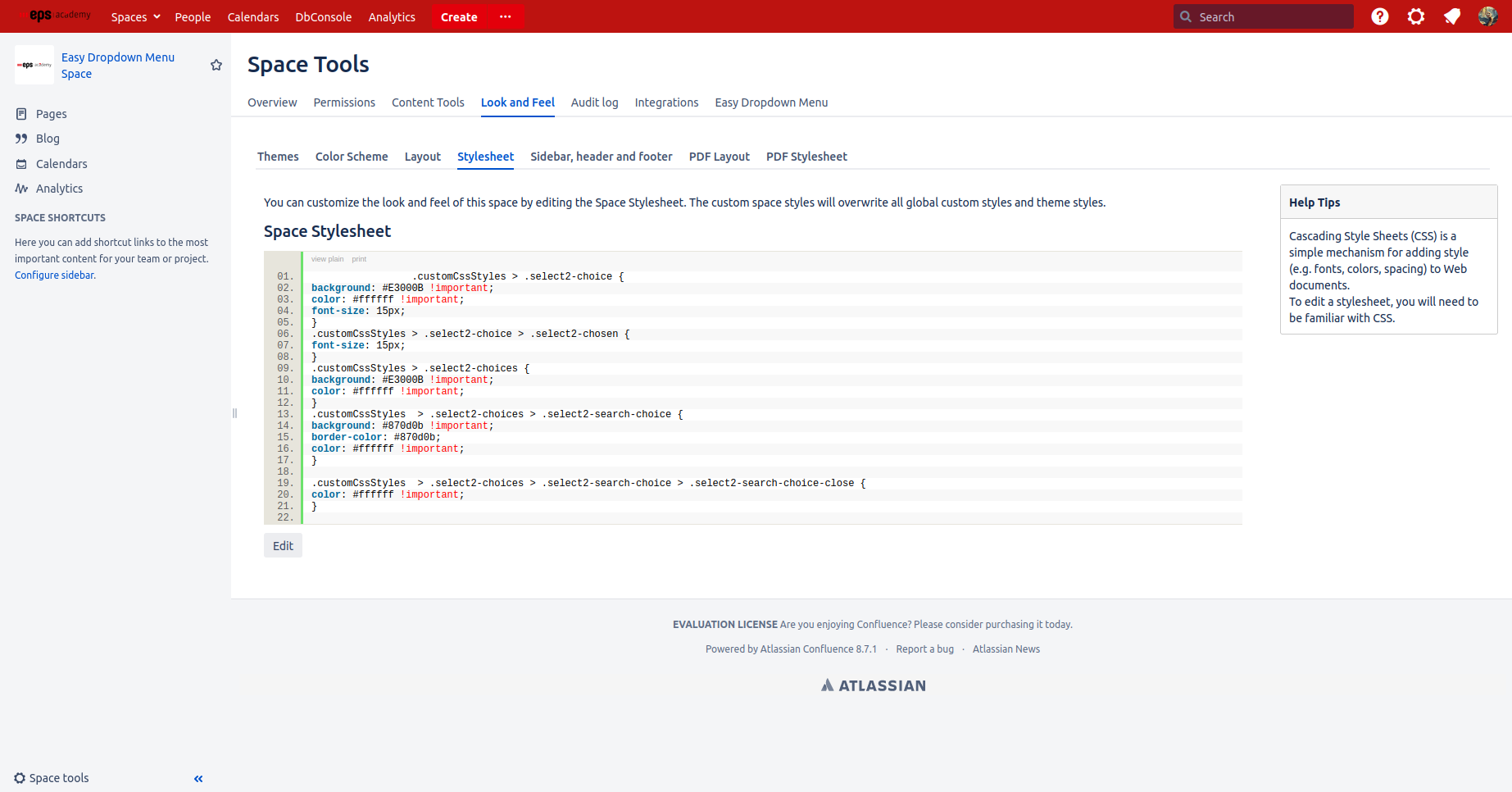
Task: Star the Easy Dropdown Menu Space
Action: pyautogui.click(x=216, y=64)
